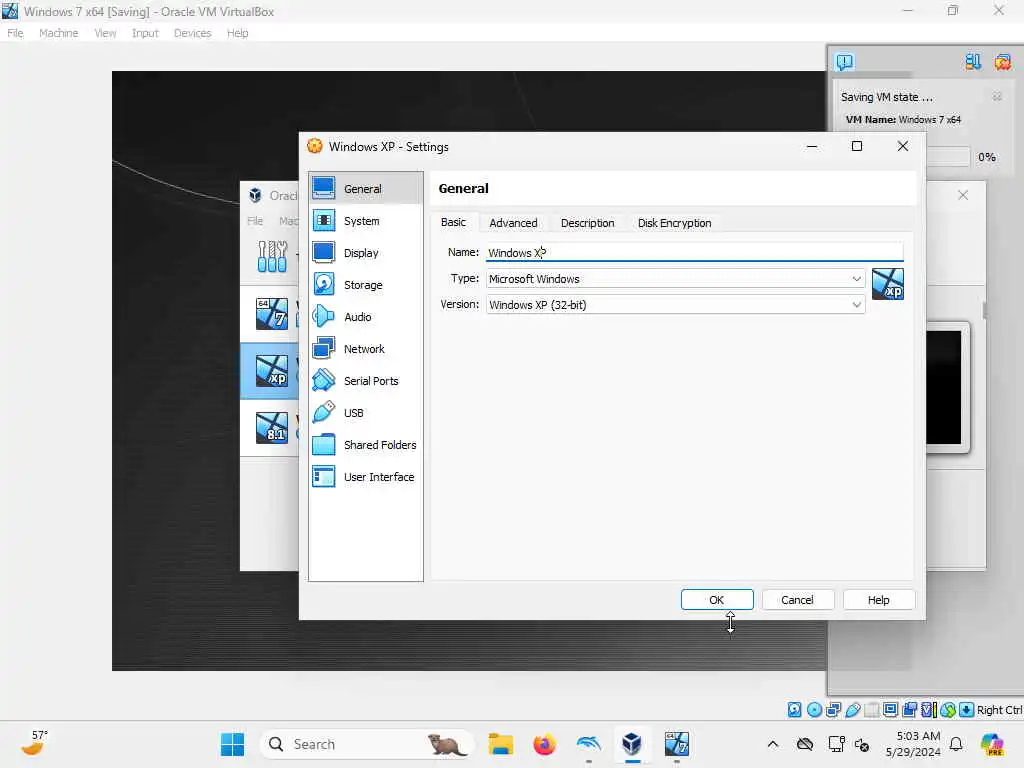Open Display settings category
Viewport: 1024px width, 768px height.
coord(365,253)
